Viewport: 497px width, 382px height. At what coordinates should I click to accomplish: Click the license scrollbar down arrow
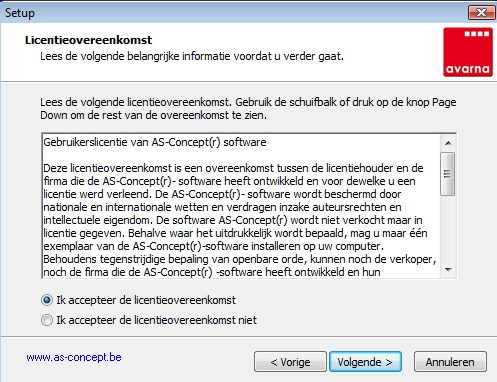point(448,270)
